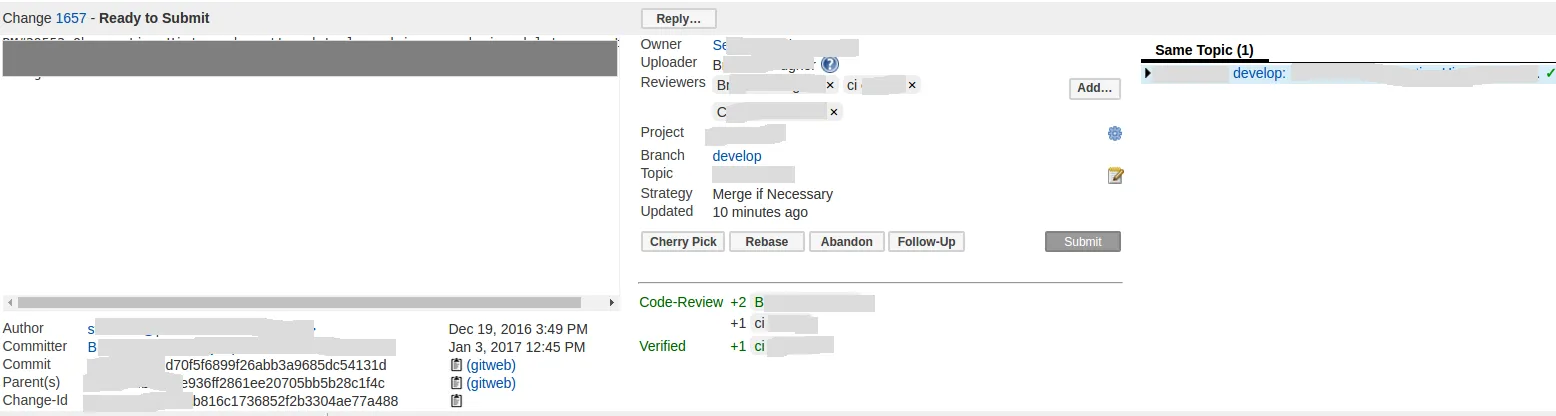Click change number 1657 link
Screen dimensions: 1556x416
point(70,18)
